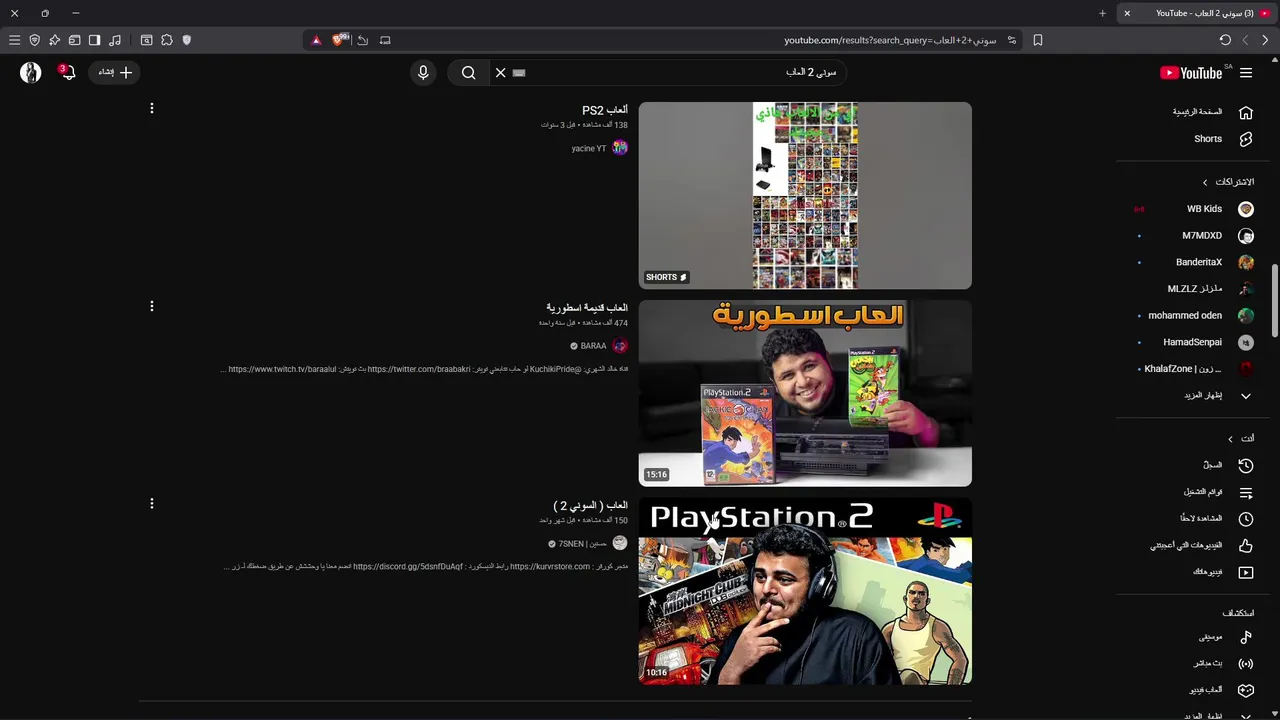Viewport: 1280px width, 720px height.
Task: Open the HamadSenpai channel
Action: (x=1195, y=342)
